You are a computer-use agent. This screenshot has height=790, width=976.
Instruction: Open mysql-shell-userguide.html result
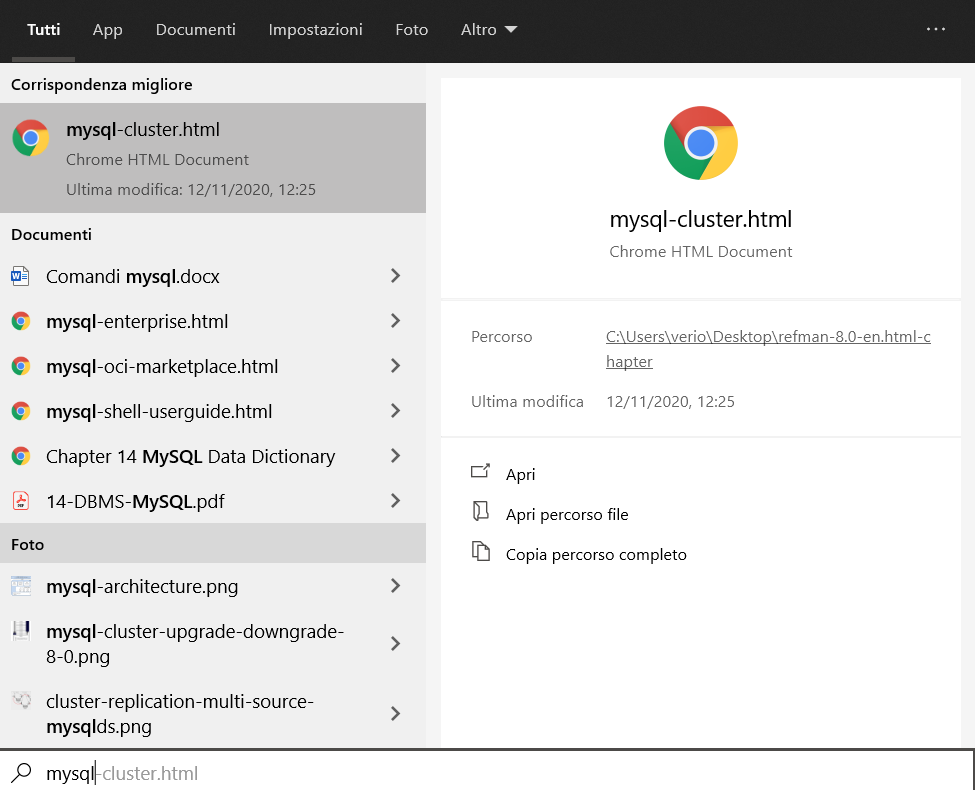[159, 411]
